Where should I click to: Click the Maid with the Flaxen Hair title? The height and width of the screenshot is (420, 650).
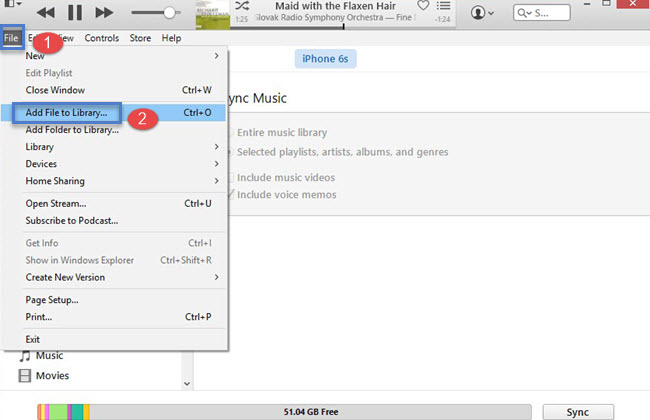tap(335, 6)
